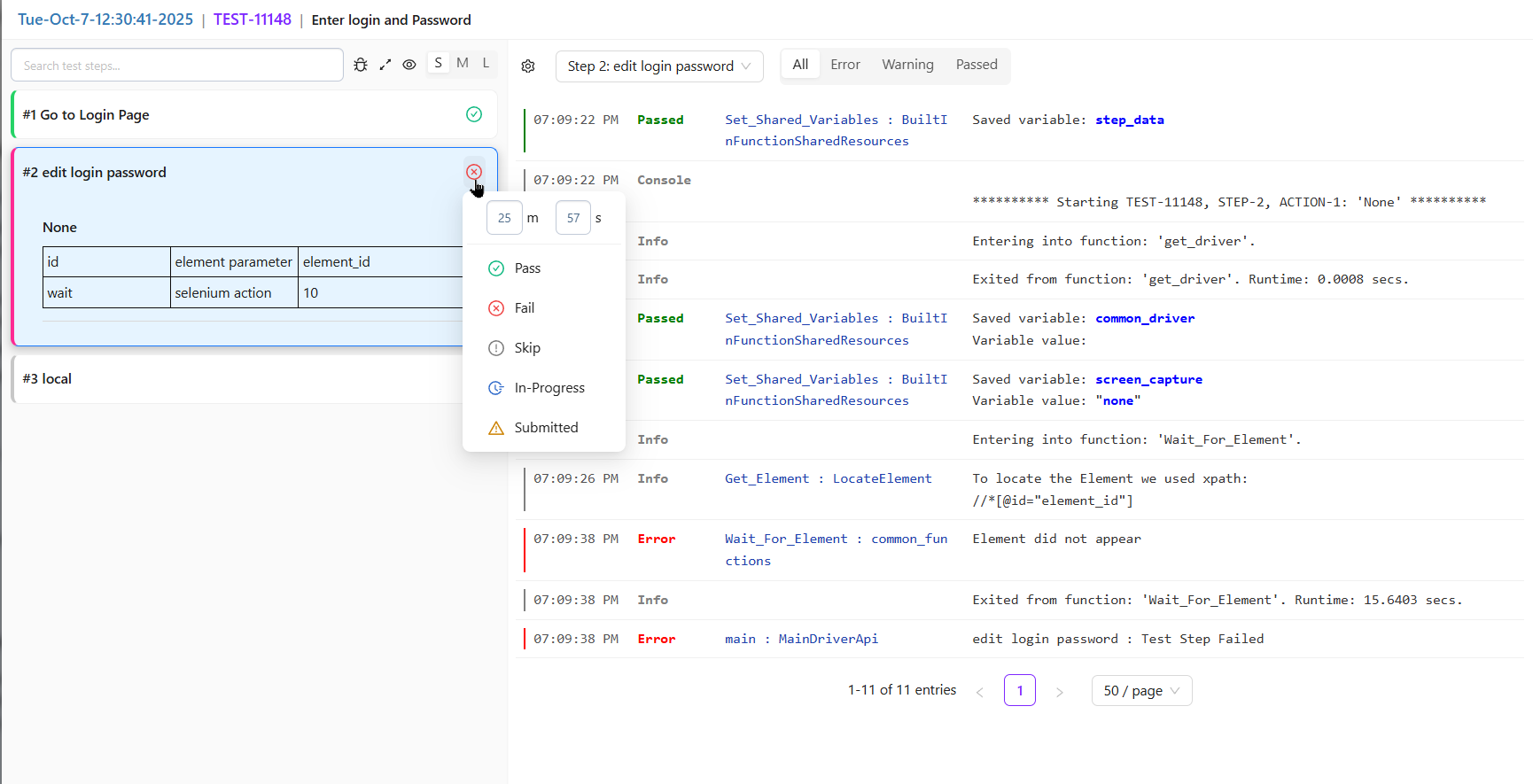Screen dimensions: 1533x784
Task: Select size S view toggle
Action: pyautogui.click(x=438, y=63)
